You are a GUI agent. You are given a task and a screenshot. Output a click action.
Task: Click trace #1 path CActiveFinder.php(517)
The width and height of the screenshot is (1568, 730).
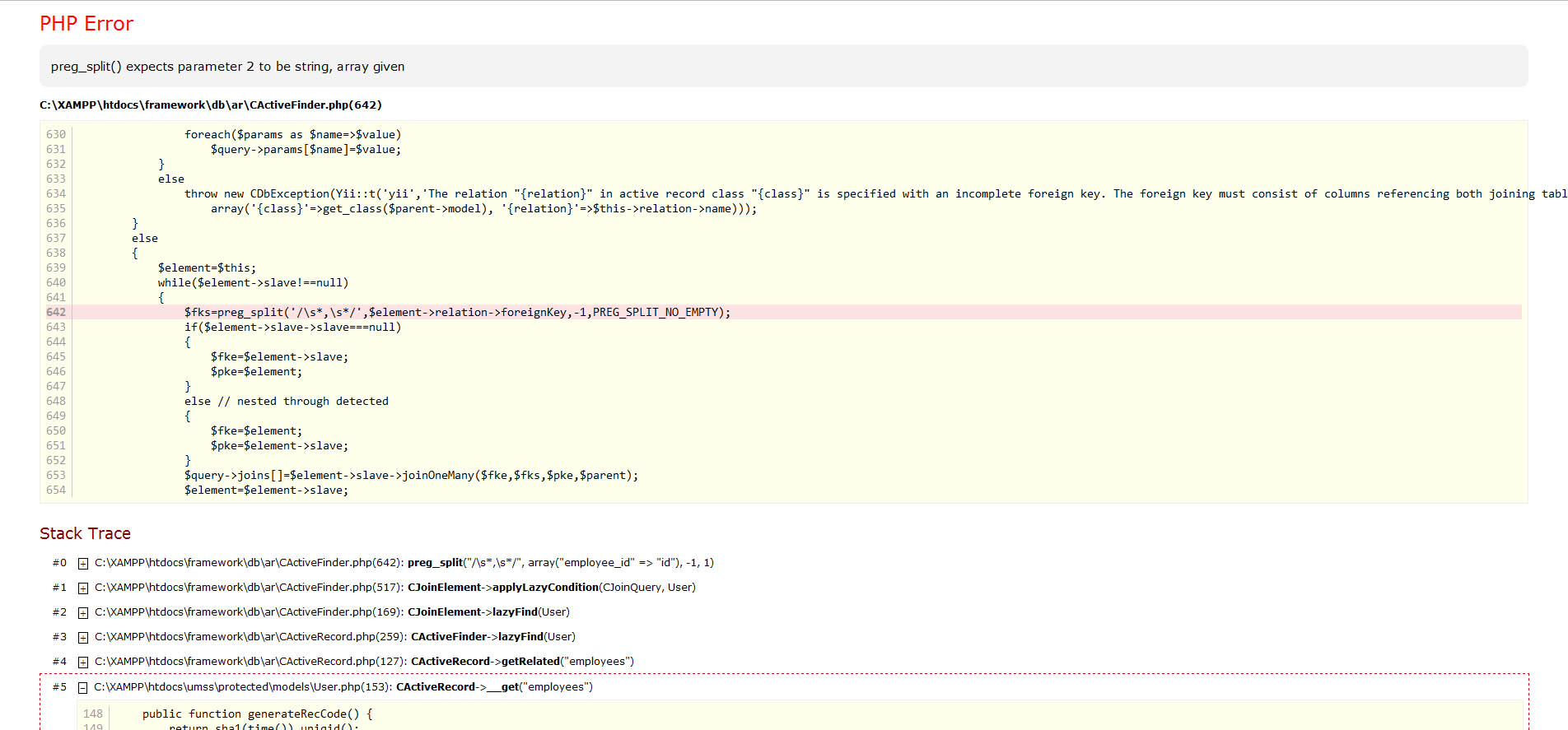pos(249,588)
